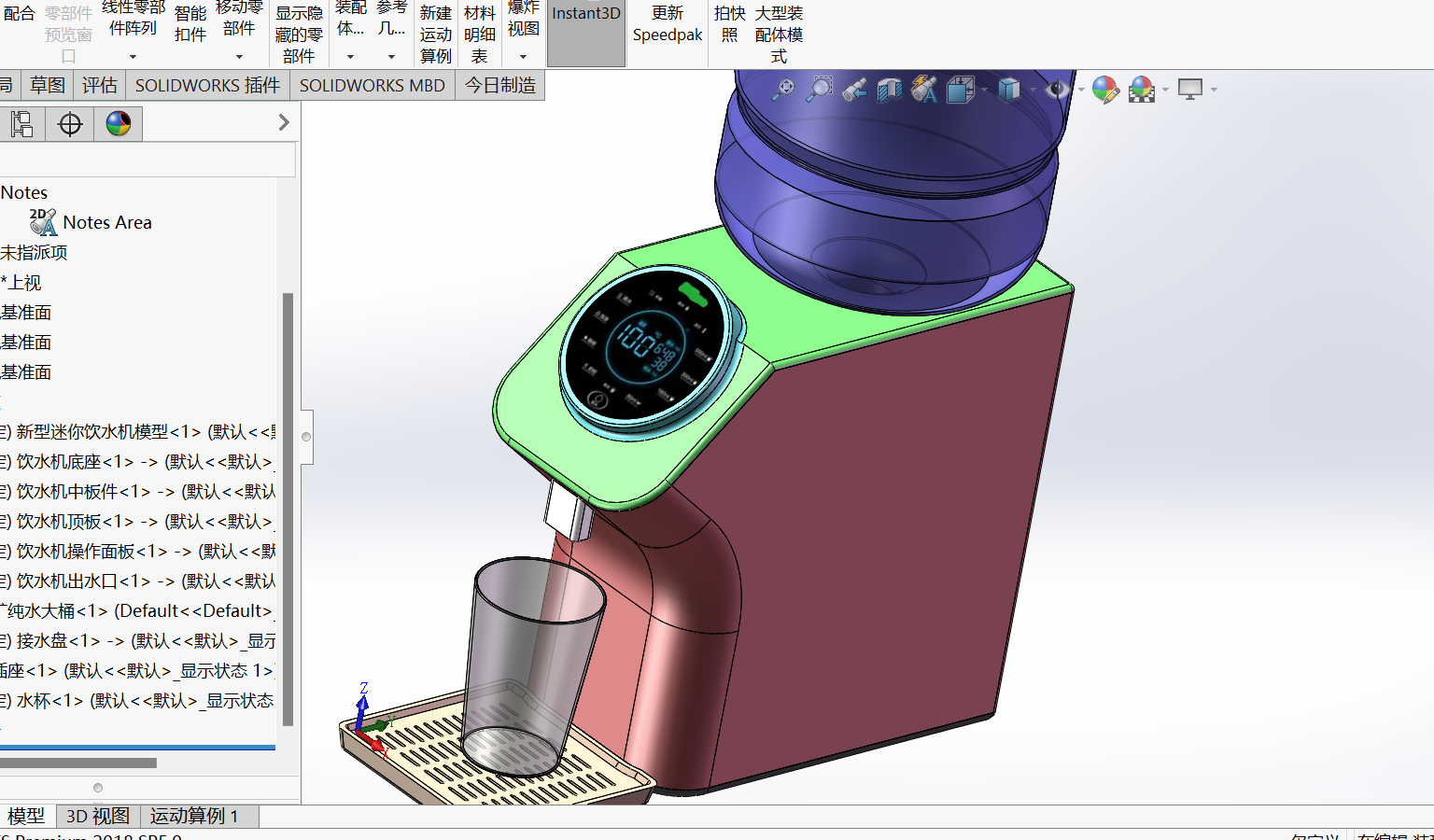Expand the manager panel tabs arrow
Image resolution: width=1434 pixels, height=840 pixels.
click(x=284, y=122)
